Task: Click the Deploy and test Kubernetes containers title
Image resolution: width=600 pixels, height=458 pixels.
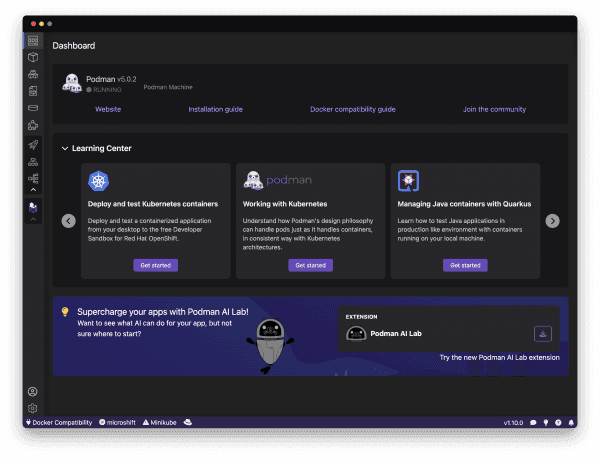Action: 153,204
